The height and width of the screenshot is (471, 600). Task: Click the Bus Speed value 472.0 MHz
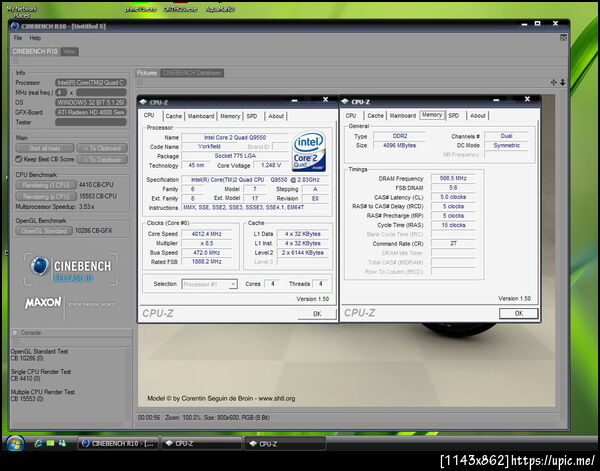click(207, 253)
